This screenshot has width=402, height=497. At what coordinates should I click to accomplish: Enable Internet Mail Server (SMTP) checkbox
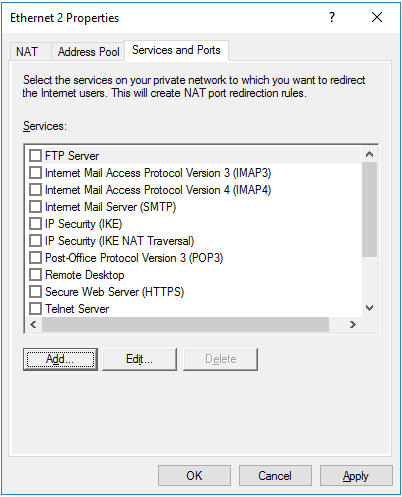35,207
